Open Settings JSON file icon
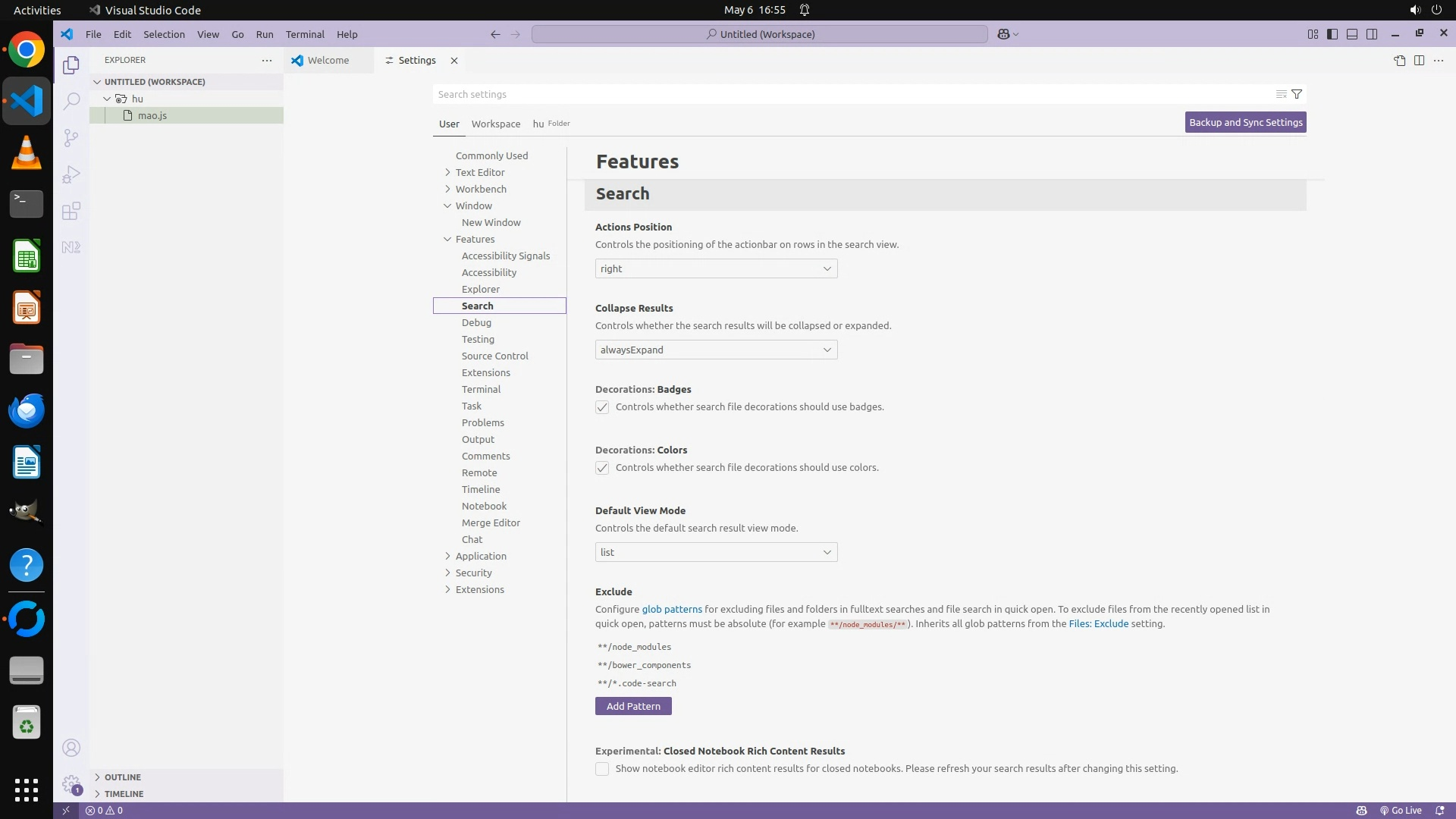The image size is (1456, 819). click(x=1399, y=61)
